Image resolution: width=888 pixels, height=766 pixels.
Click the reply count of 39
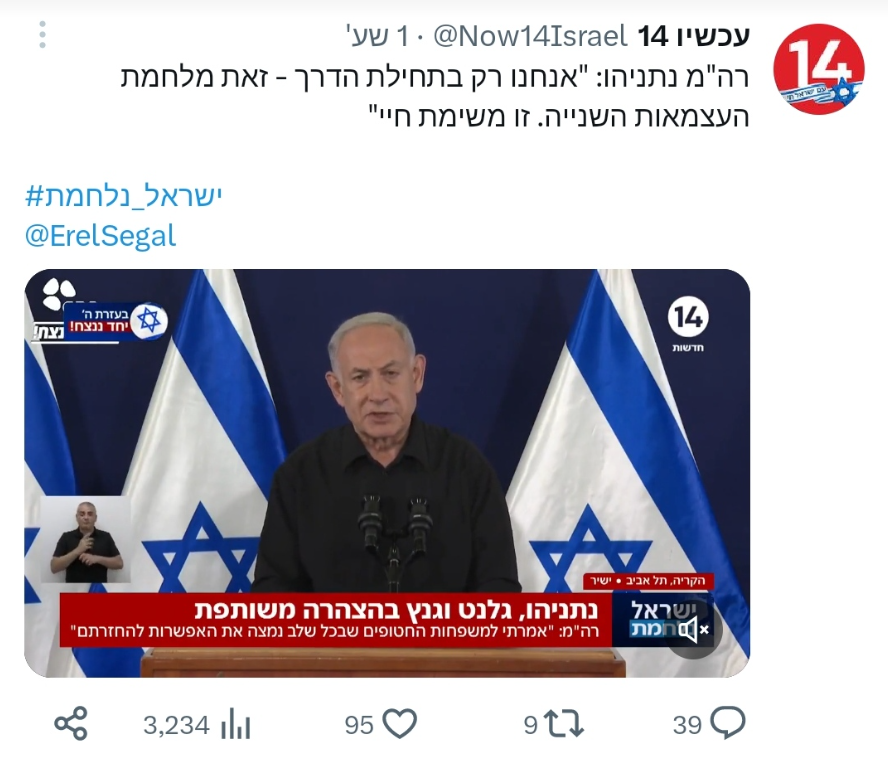688,725
